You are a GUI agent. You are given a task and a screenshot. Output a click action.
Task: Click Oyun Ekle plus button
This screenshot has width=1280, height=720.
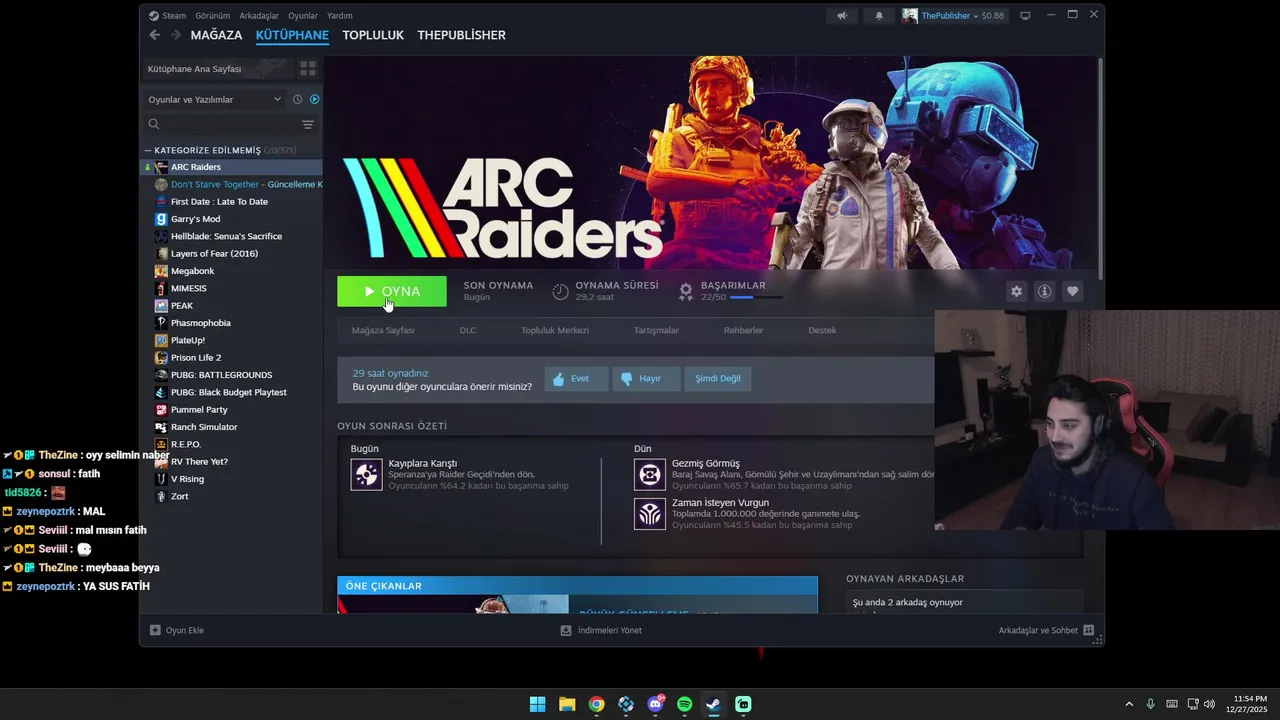[x=177, y=631]
